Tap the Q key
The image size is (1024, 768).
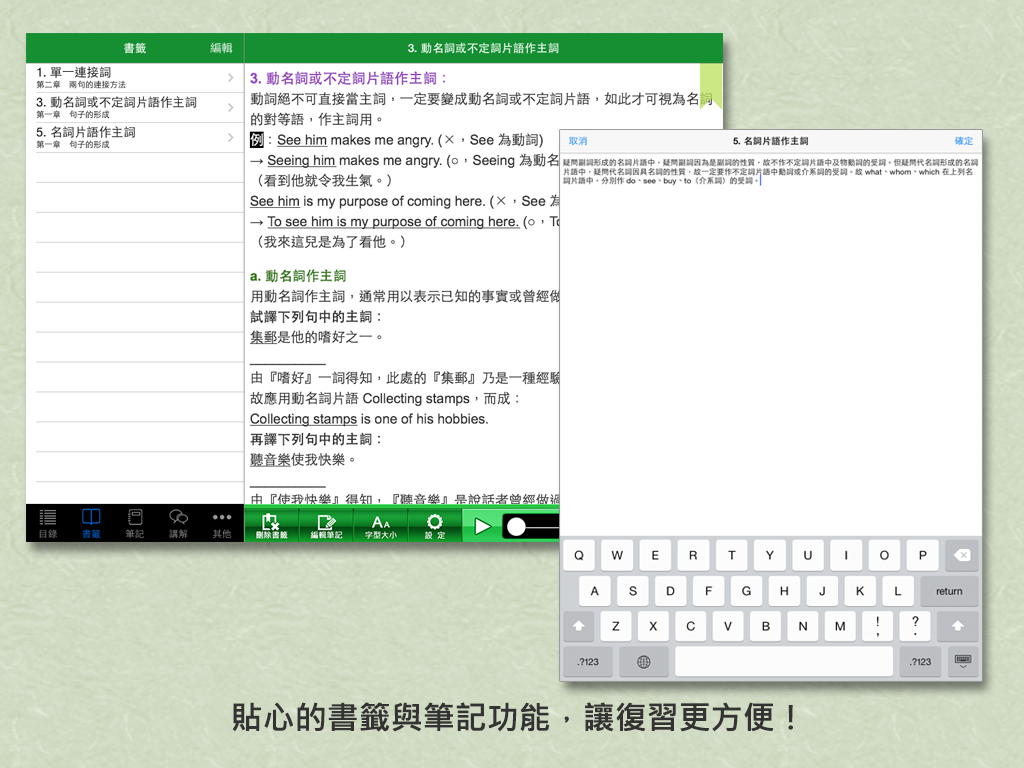click(579, 555)
